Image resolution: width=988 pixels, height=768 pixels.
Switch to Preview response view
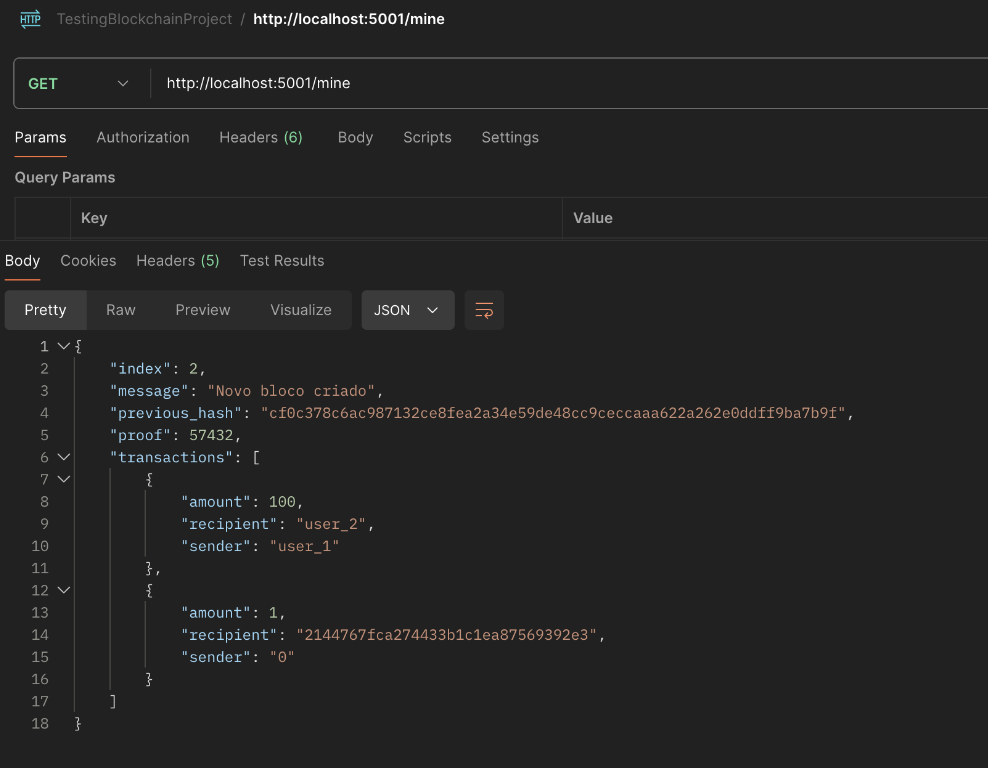203,310
